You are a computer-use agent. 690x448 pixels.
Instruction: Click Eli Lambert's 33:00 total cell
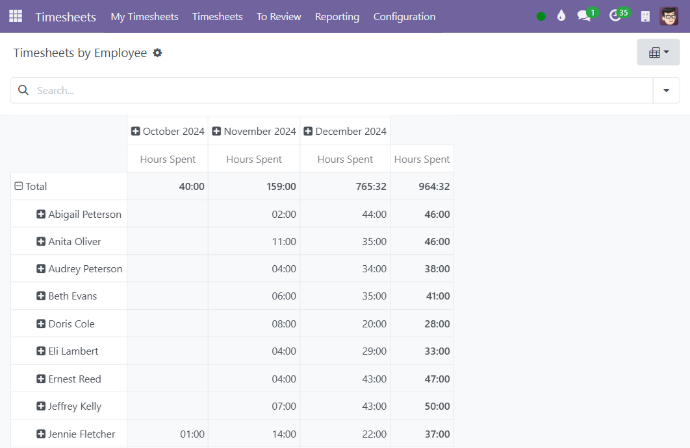(422, 351)
